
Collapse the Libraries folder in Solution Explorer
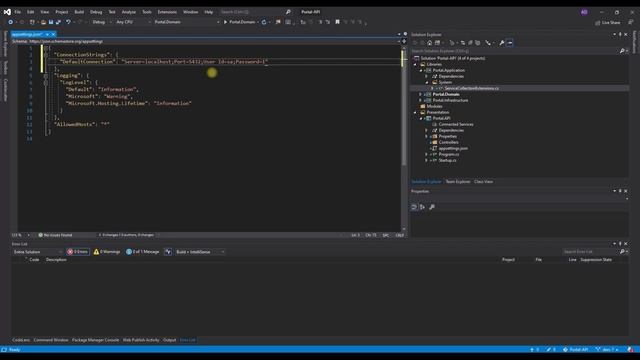tap(415, 64)
